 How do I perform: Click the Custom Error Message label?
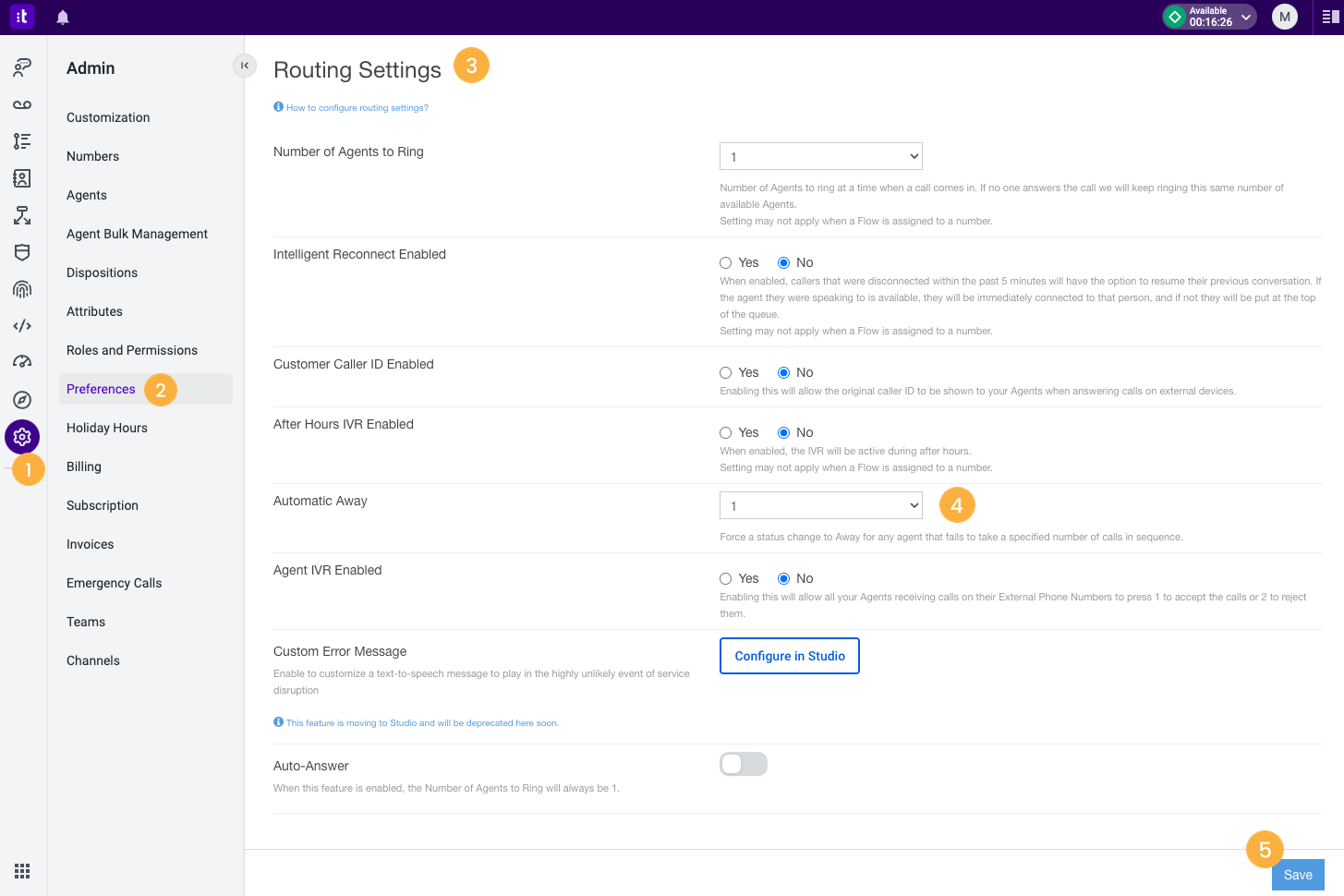[340, 651]
